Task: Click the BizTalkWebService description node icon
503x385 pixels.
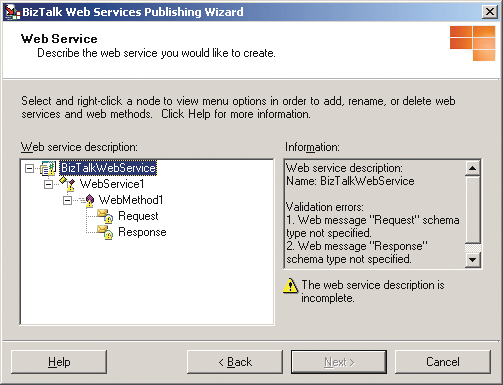Action: pos(48,168)
